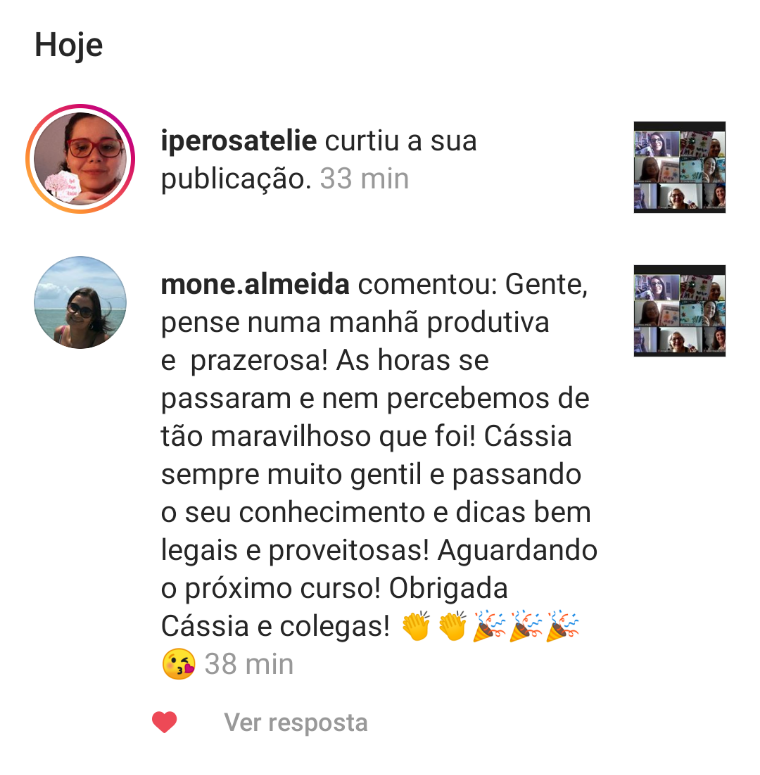
Task: Click the second clapping hands emoji
Action: (452, 626)
